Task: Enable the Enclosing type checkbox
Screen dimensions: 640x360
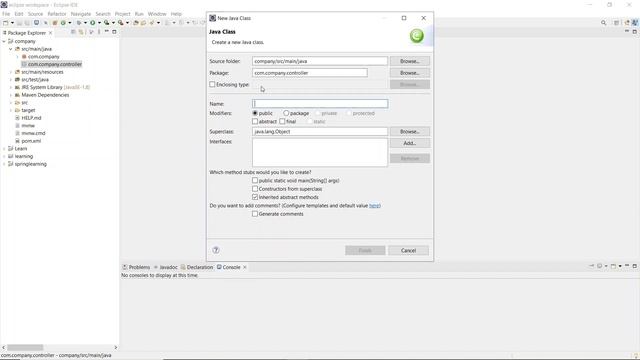Action: (212, 84)
